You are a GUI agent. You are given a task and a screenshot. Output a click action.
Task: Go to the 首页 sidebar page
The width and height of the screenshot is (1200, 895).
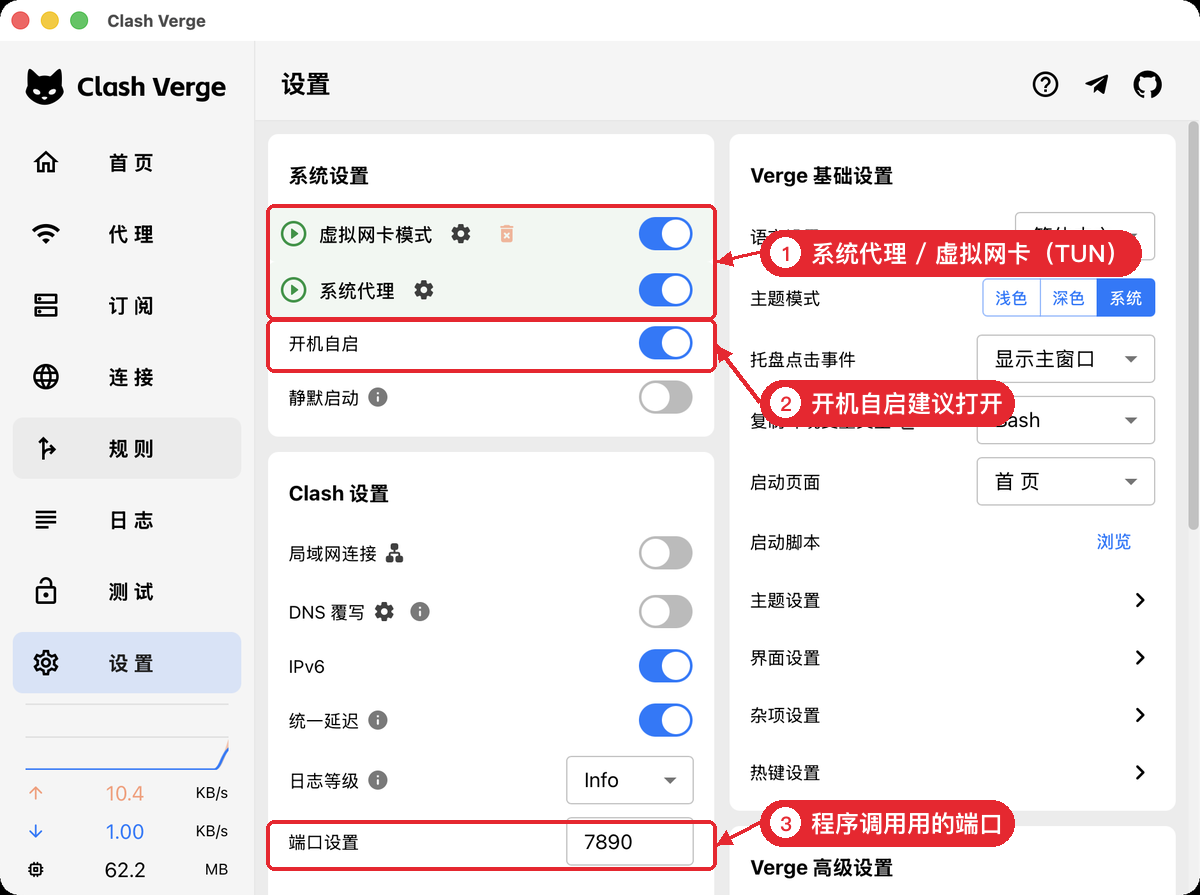coord(127,163)
